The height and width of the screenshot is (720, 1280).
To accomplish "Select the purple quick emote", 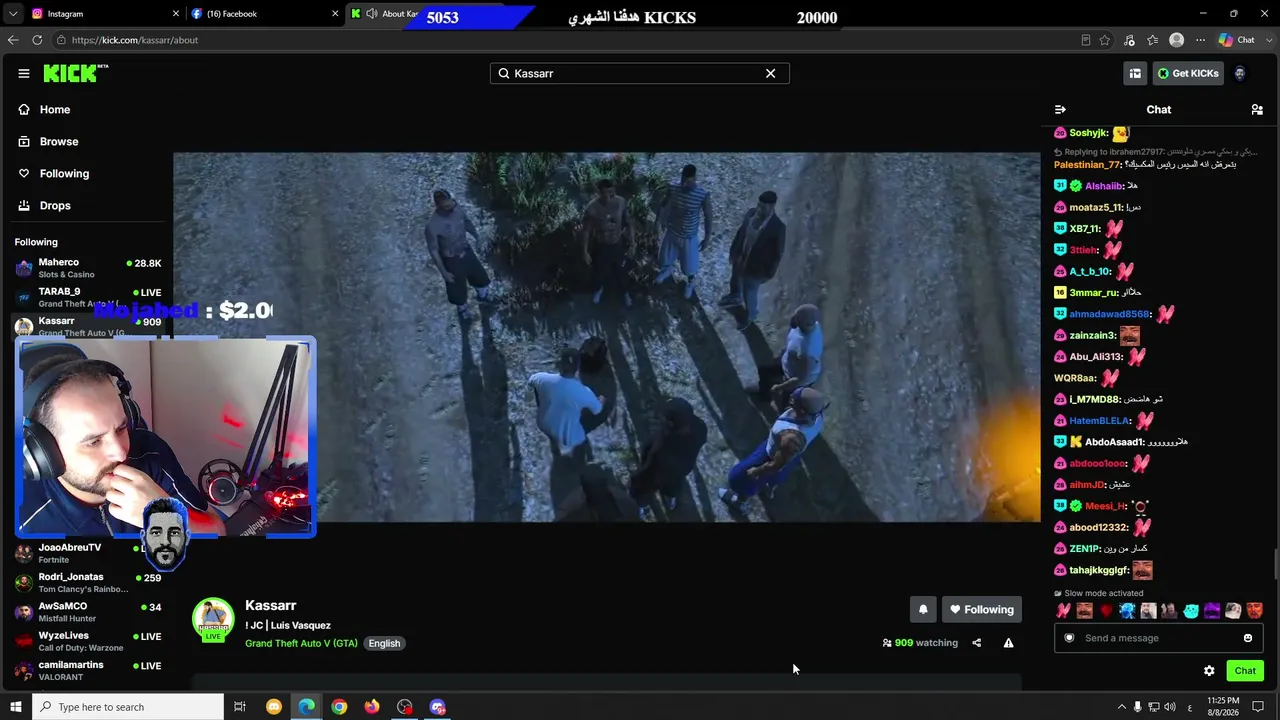I will tap(1212, 611).
